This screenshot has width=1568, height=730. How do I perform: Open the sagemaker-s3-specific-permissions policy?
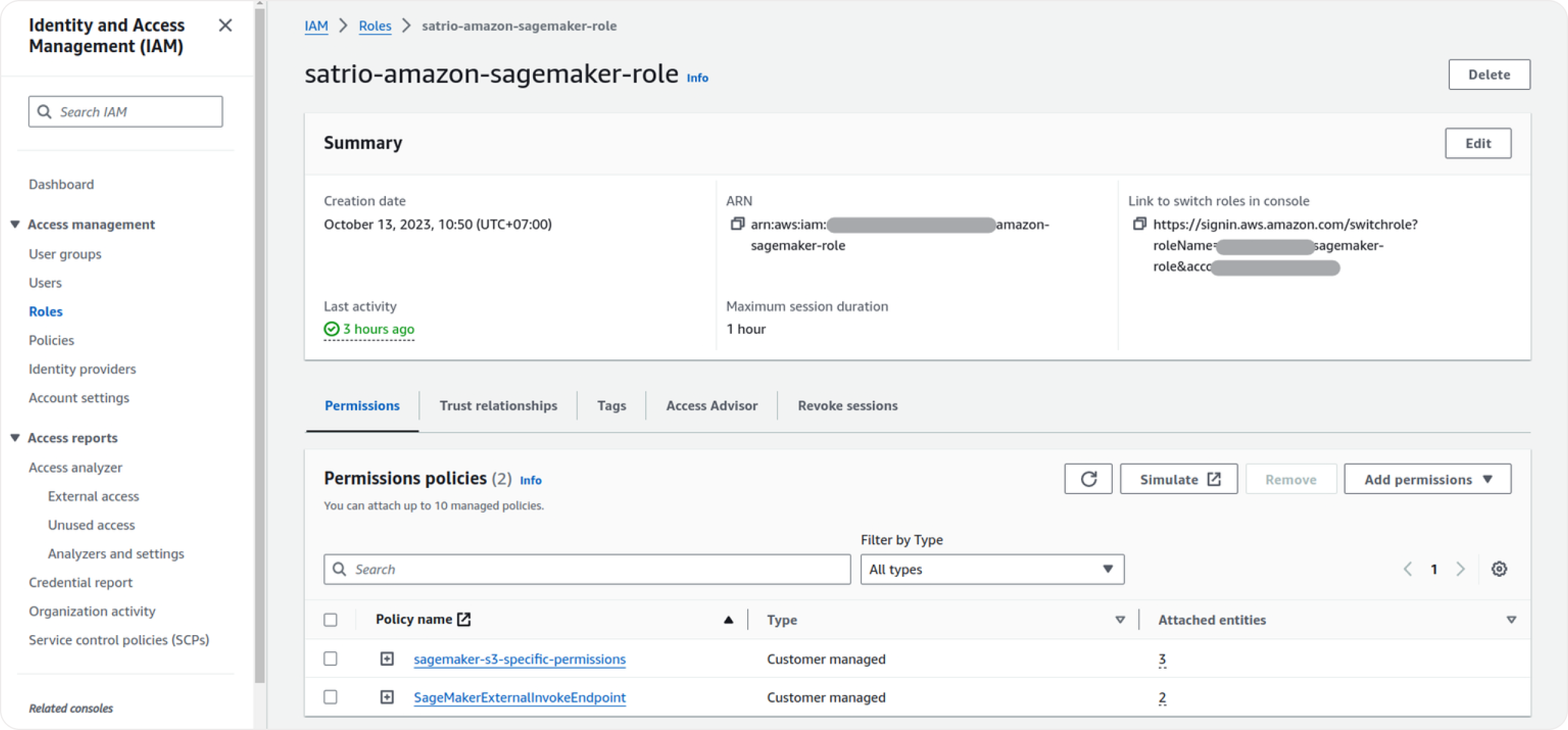pos(519,658)
